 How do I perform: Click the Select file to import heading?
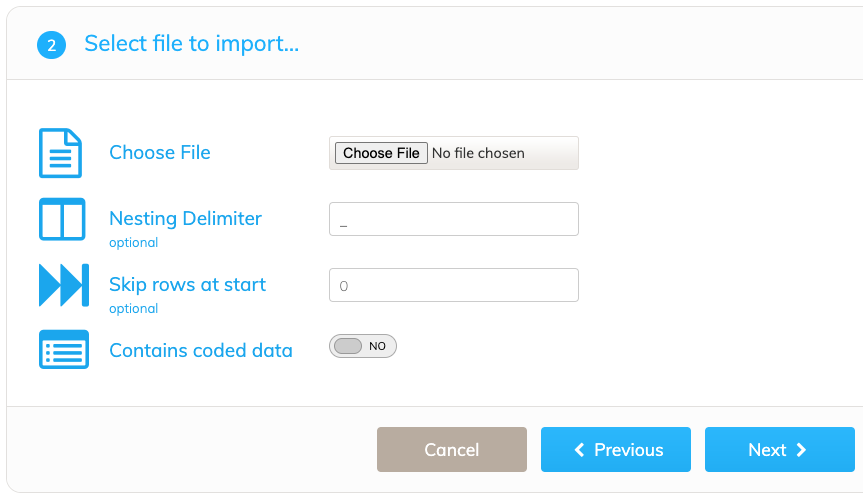192,43
